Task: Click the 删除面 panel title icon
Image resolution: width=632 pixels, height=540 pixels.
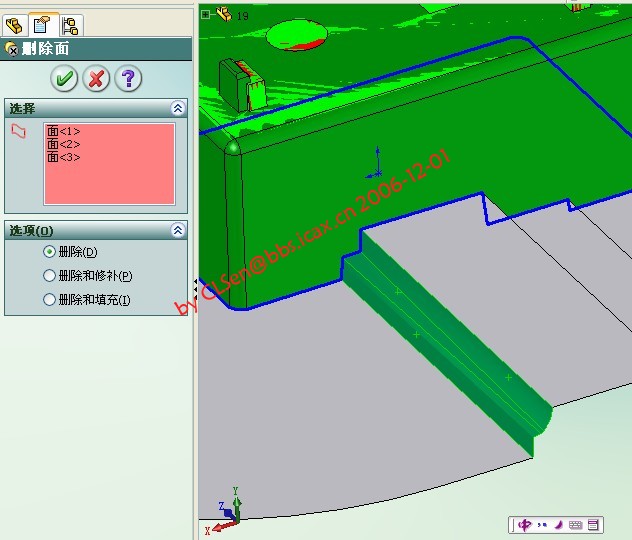Action: pos(11,49)
